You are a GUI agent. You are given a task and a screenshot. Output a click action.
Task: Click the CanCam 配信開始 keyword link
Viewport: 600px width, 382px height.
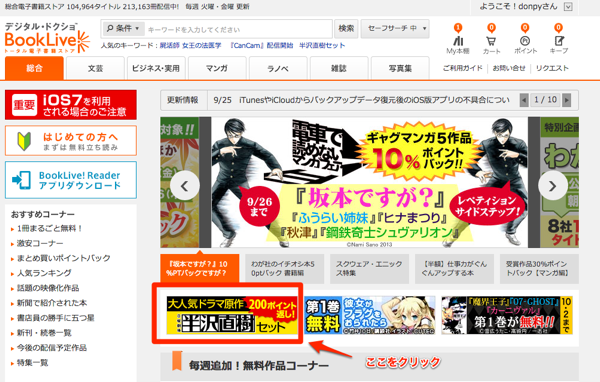click(261, 46)
